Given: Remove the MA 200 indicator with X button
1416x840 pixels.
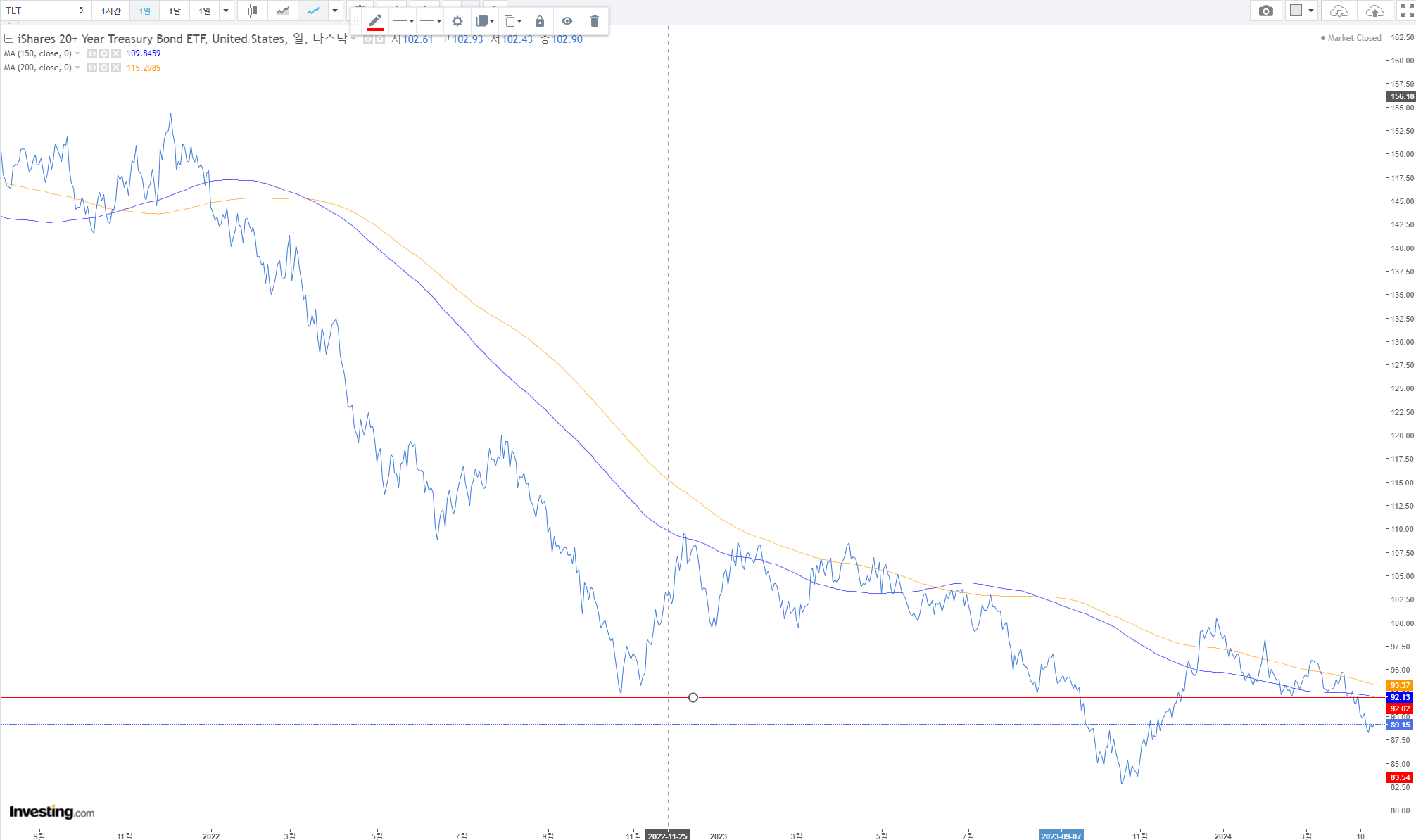Looking at the screenshot, I should [x=116, y=68].
